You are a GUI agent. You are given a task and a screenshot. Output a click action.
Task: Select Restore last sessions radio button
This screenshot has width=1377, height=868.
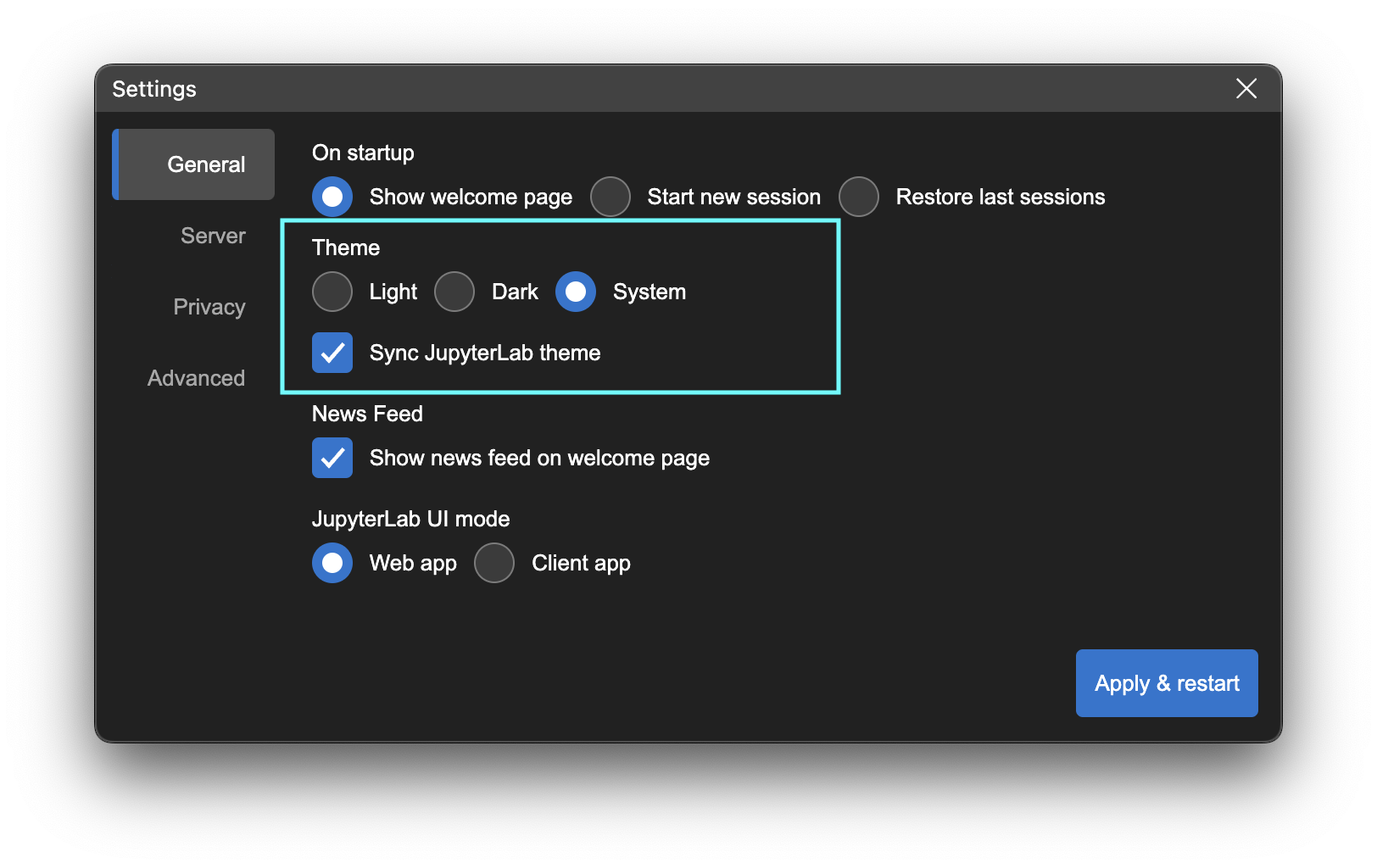[x=859, y=197]
